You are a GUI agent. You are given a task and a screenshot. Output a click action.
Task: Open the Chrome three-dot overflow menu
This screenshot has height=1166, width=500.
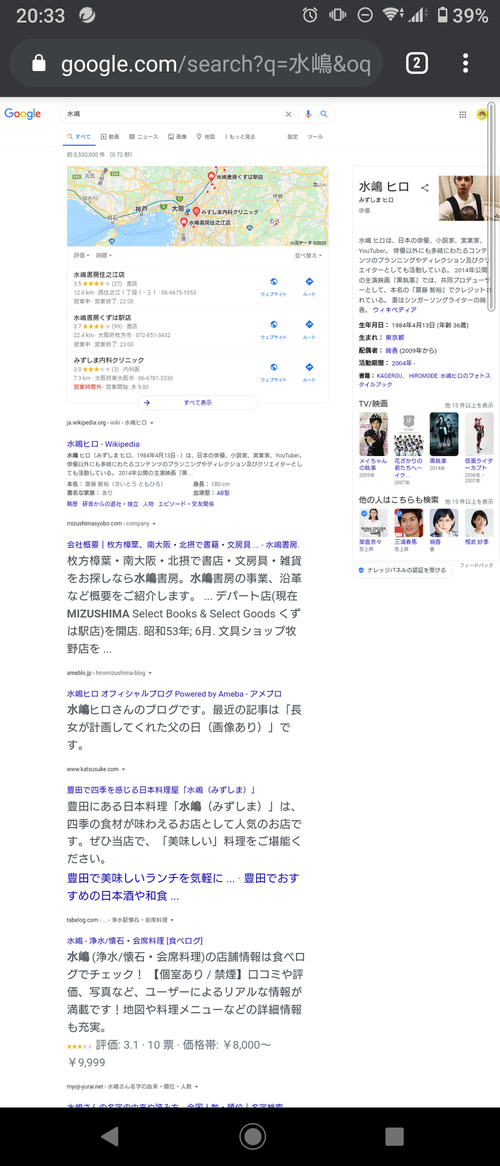point(466,63)
